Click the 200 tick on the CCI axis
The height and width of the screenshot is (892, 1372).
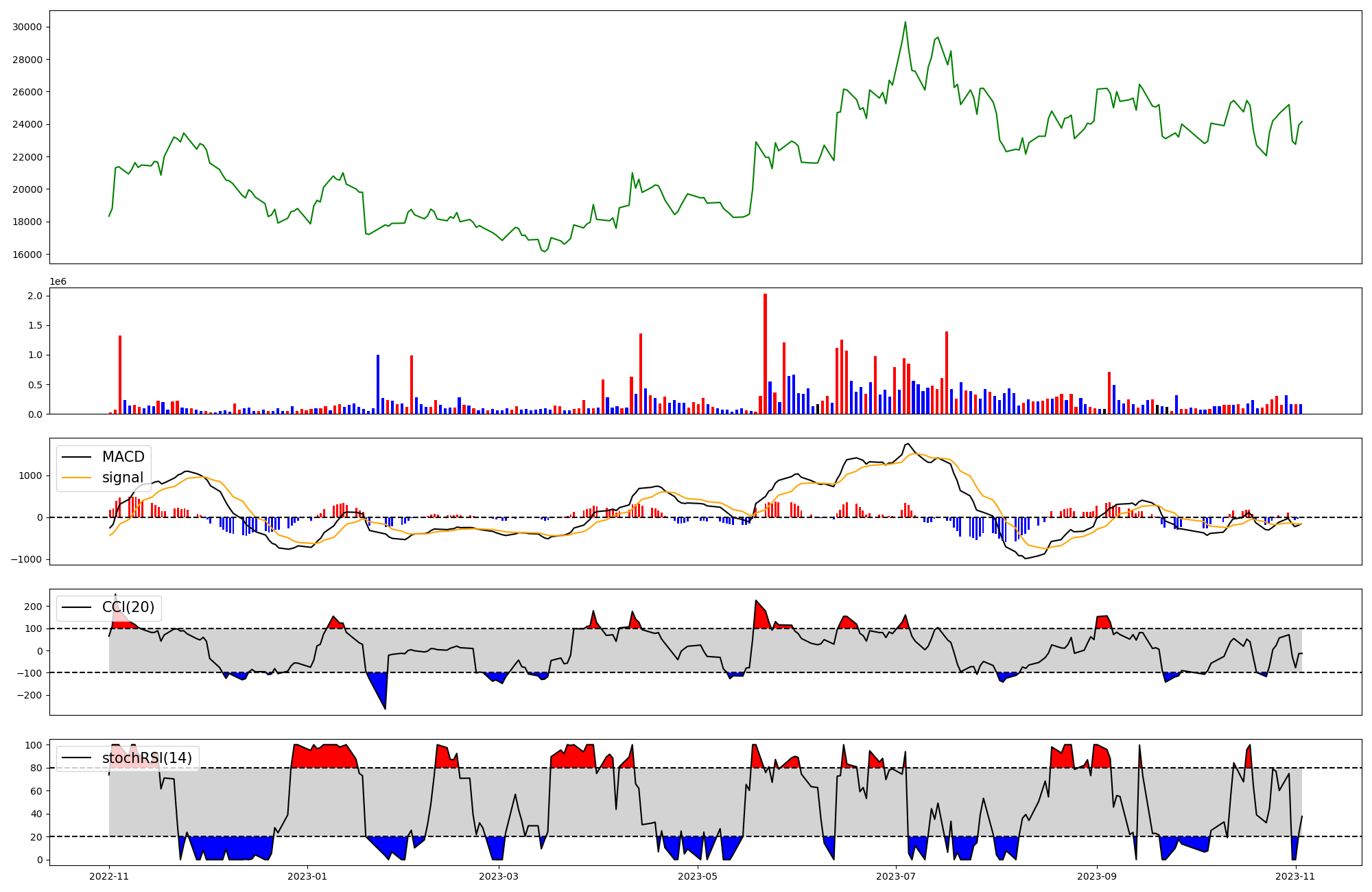[x=33, y=607]
